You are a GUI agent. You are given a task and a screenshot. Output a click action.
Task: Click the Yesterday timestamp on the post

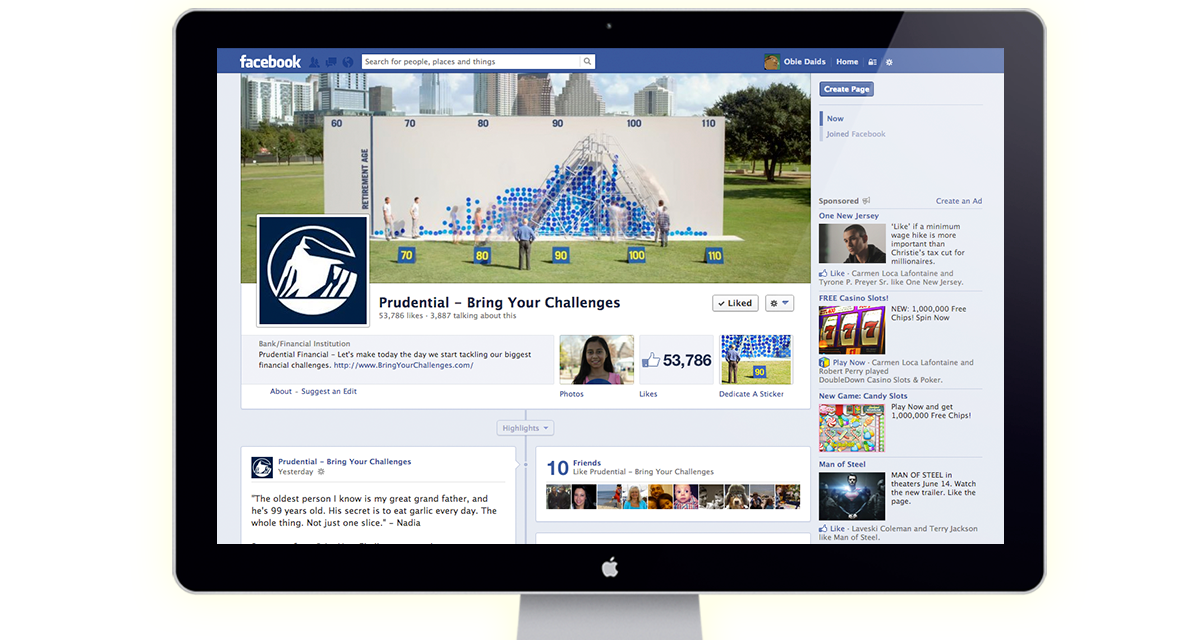pyautogui.click(x=296, y=472)
